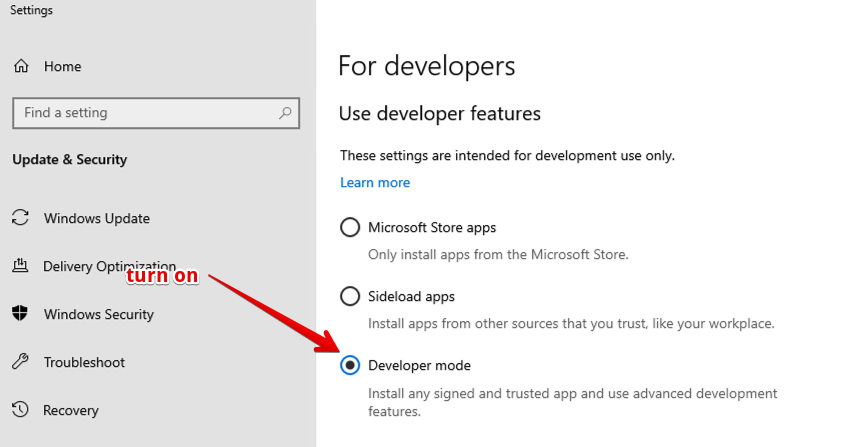The height and width of the screenshot is (447, 841).
Task: Click 'These settings are intended for development' text
Action: click(507, 156)
